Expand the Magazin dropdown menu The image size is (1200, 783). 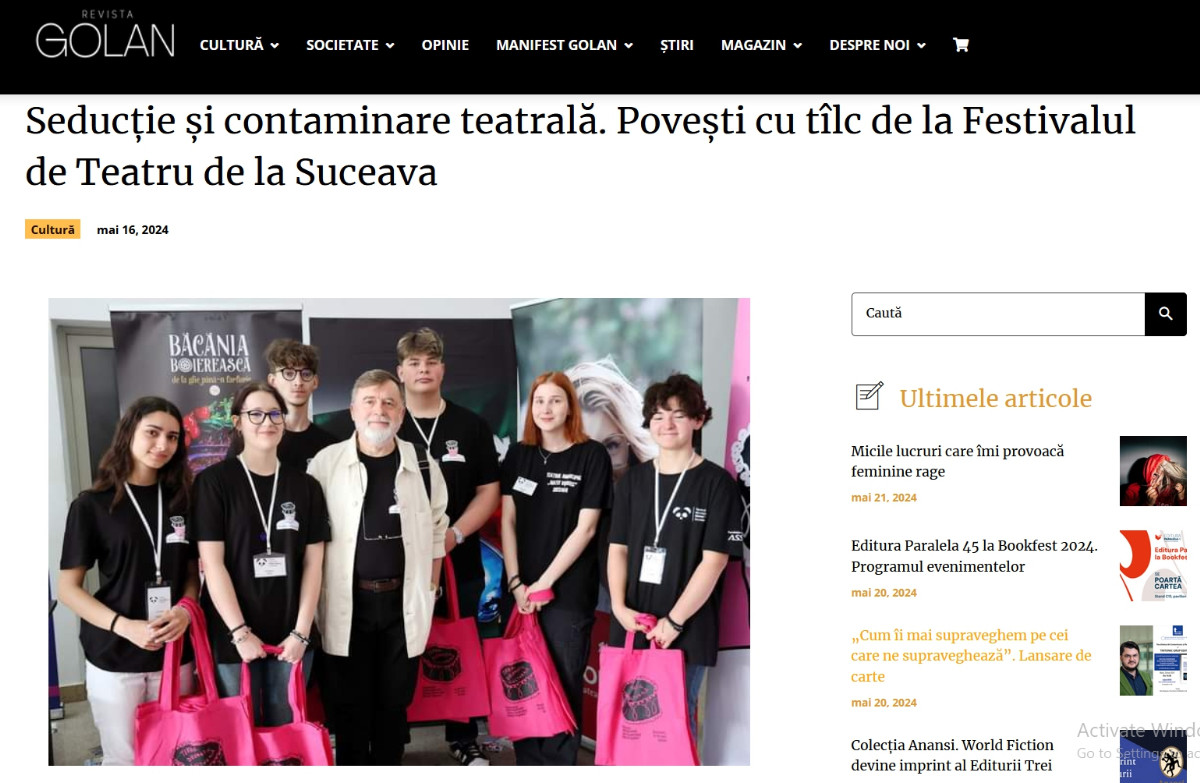[761, 45]
